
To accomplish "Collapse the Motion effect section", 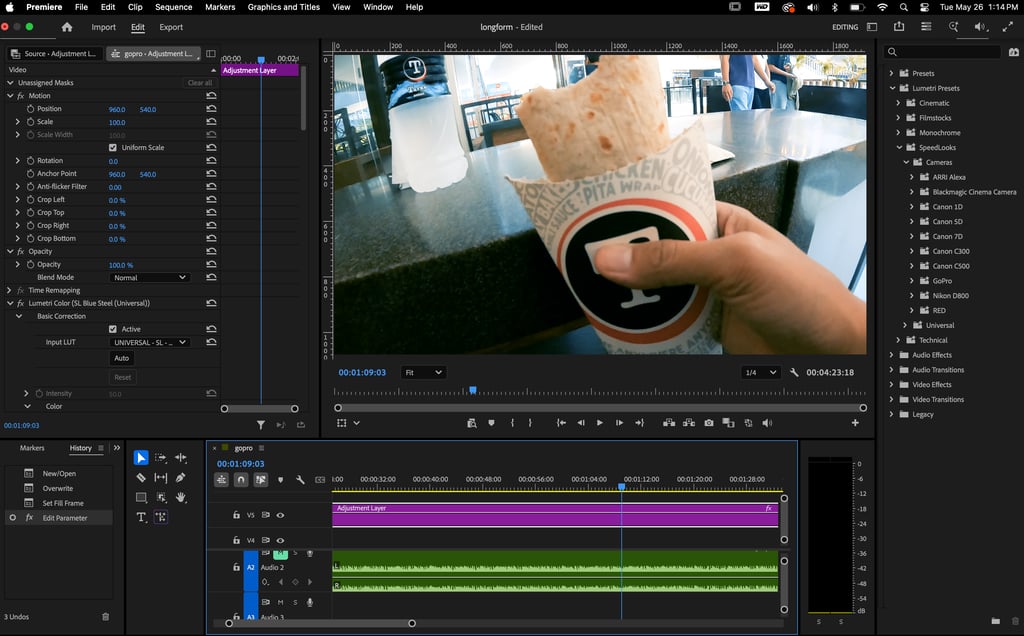I will 10,95.
